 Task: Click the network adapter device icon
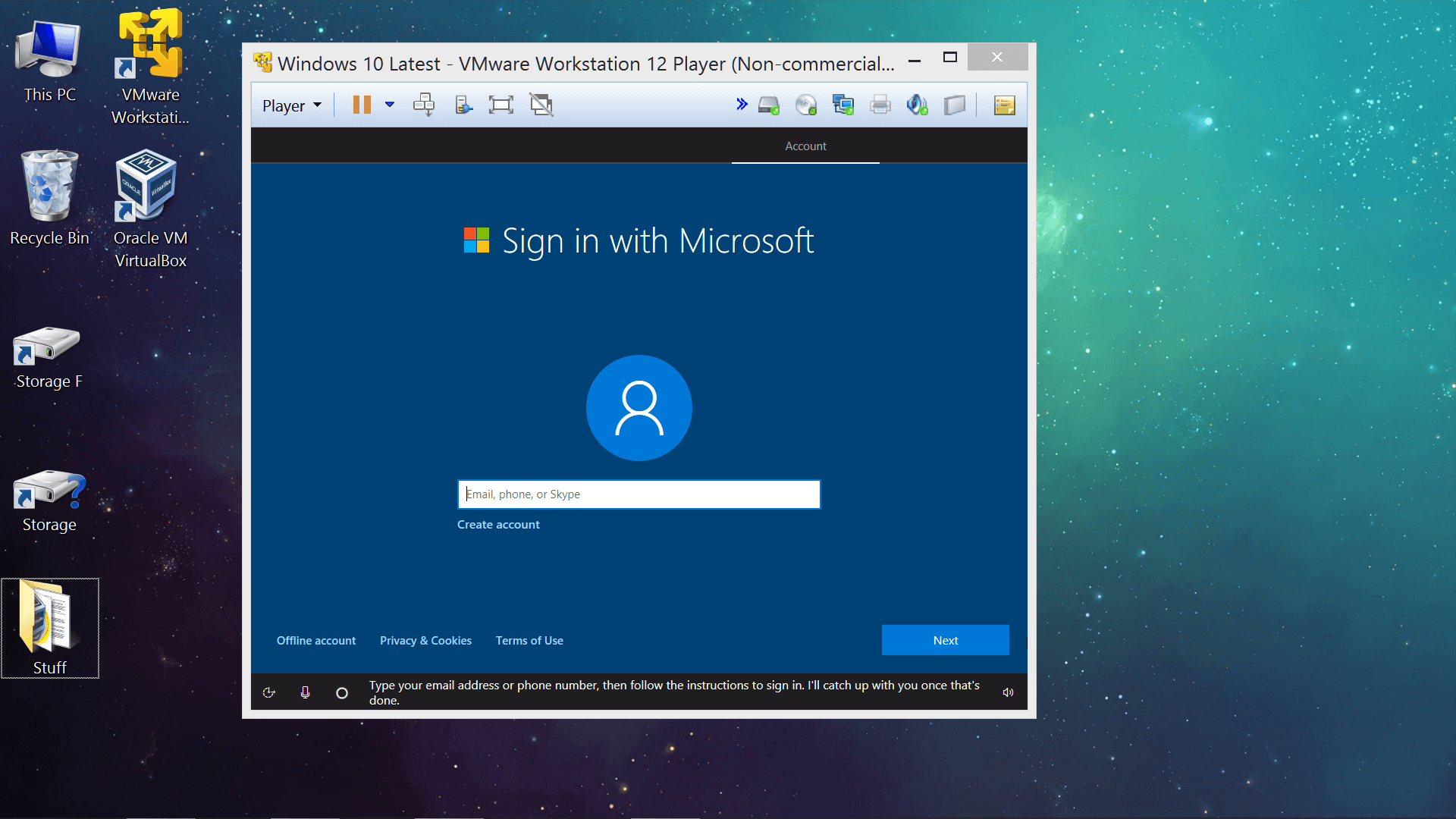843,105
